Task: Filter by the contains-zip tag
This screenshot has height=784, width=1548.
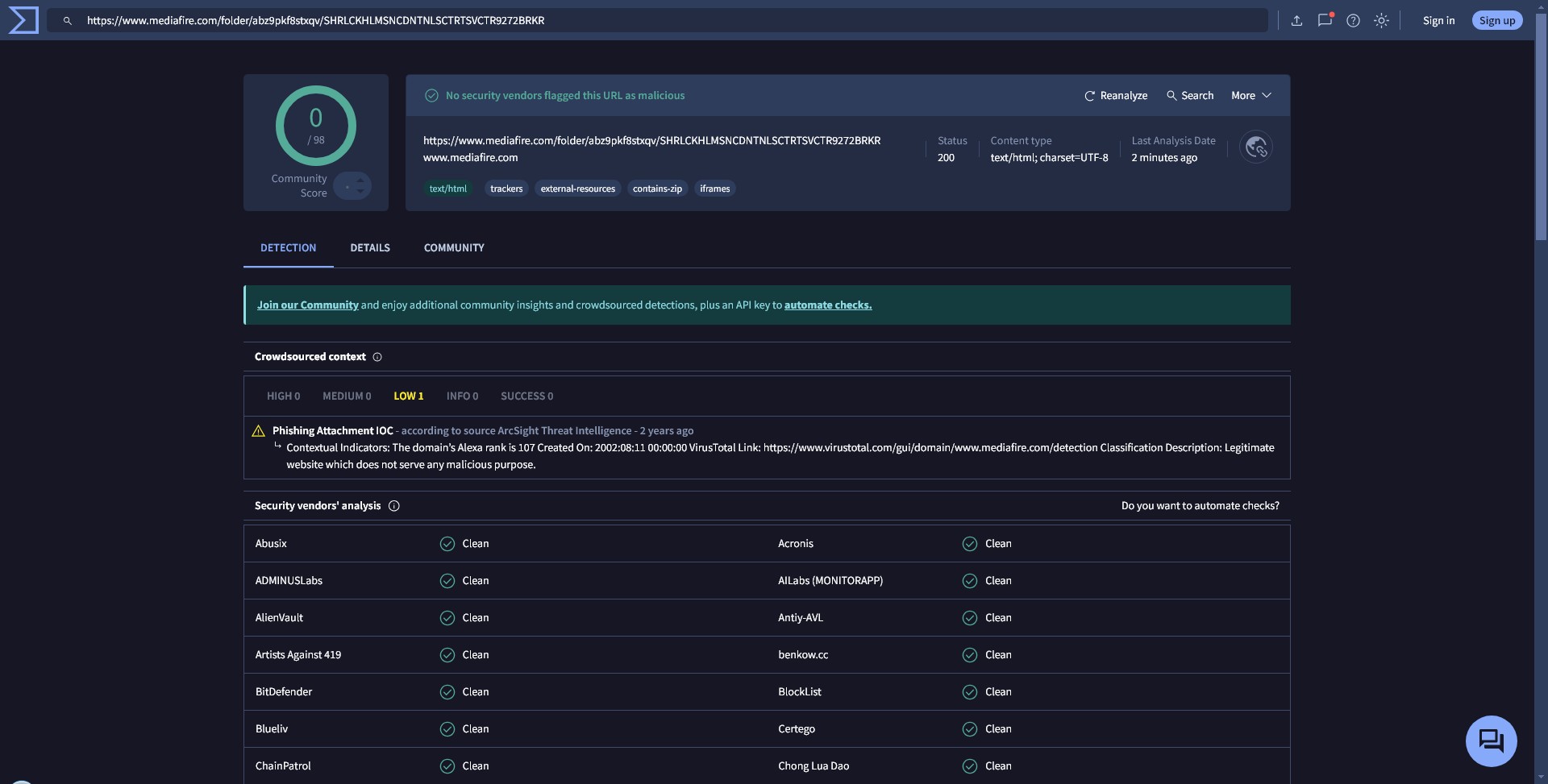Action: click(657, 189)
